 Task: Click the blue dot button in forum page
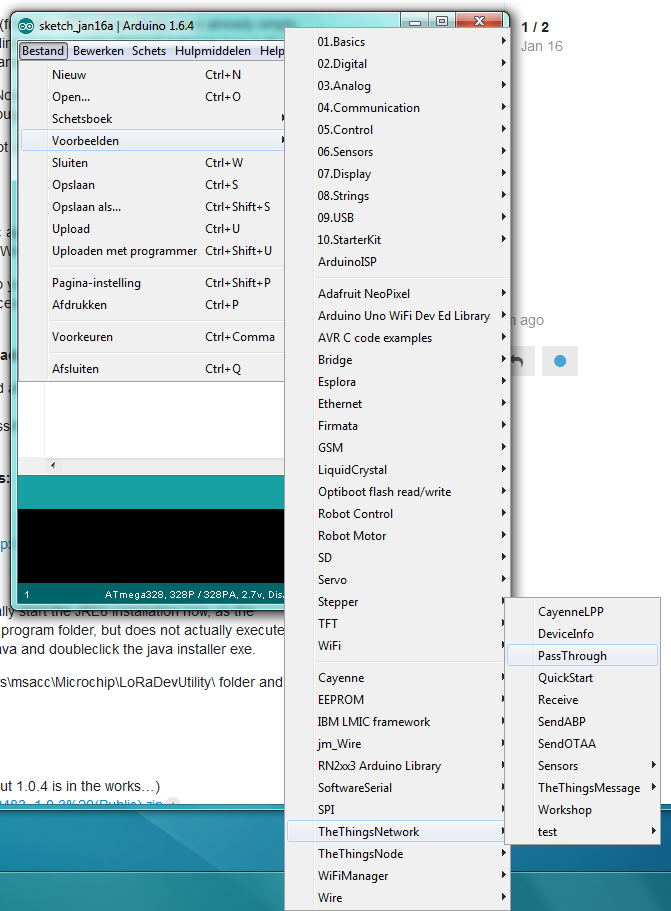[560, 361]
